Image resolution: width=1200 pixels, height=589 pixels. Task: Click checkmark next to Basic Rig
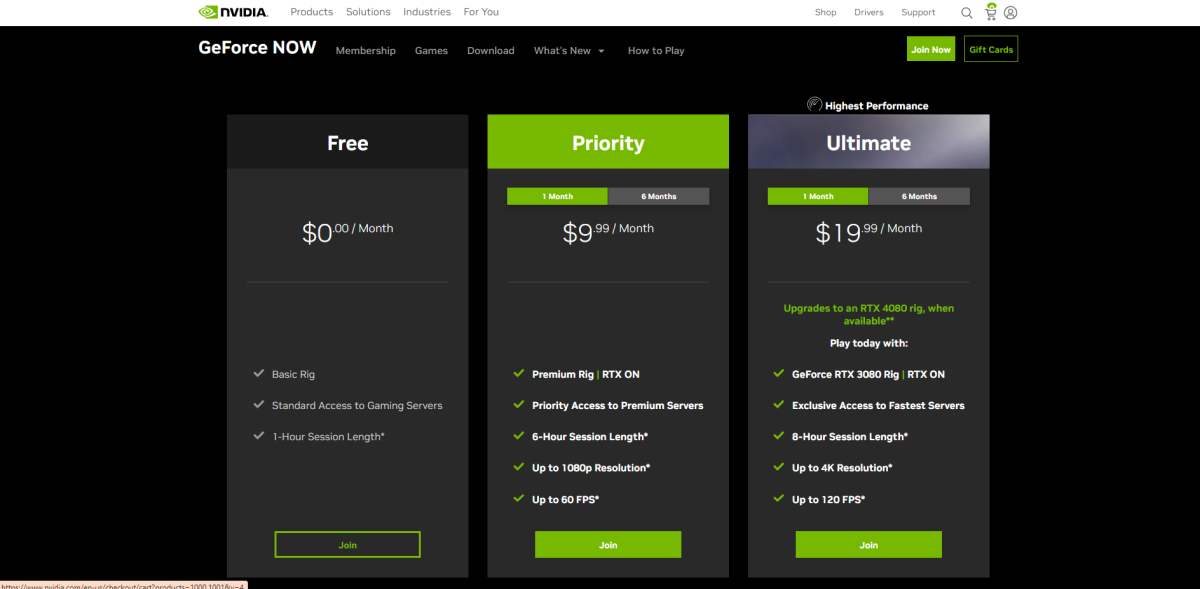pos(258,373)
